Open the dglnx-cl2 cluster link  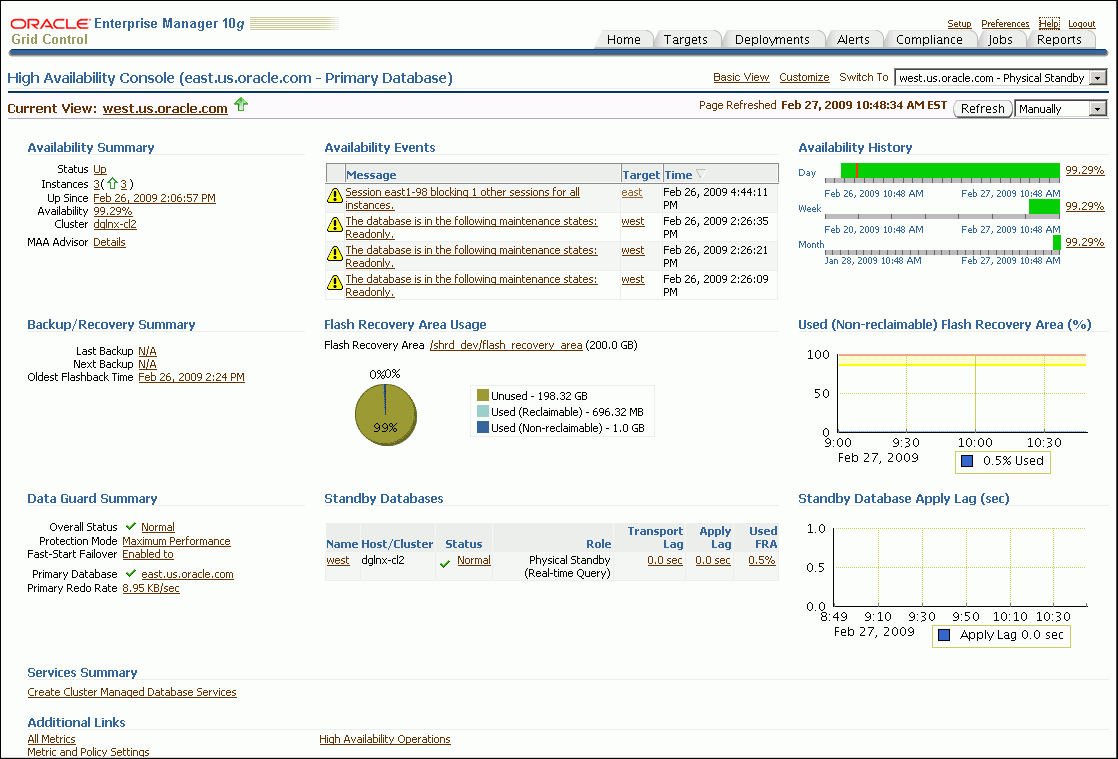coord(115,224)
